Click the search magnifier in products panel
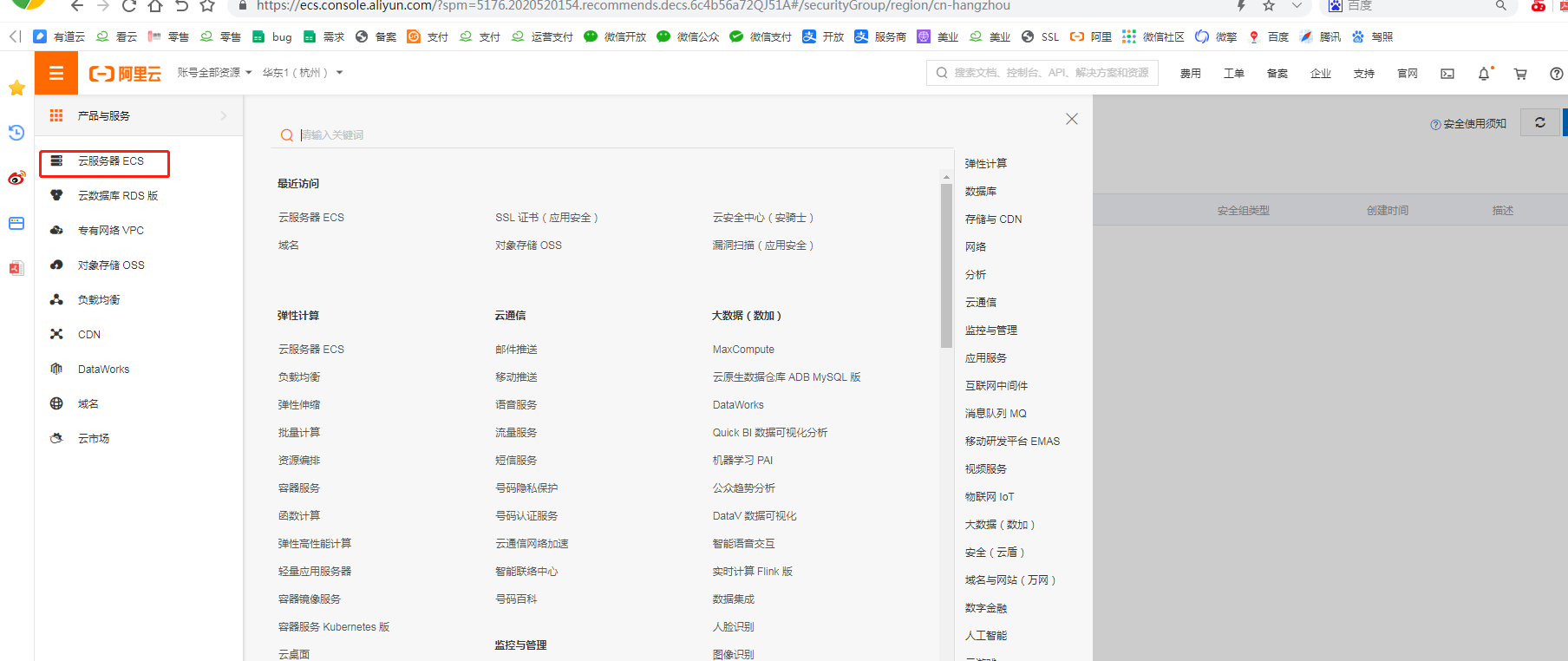The height and width of the screenshot is (661, 1568). (287, 134)
